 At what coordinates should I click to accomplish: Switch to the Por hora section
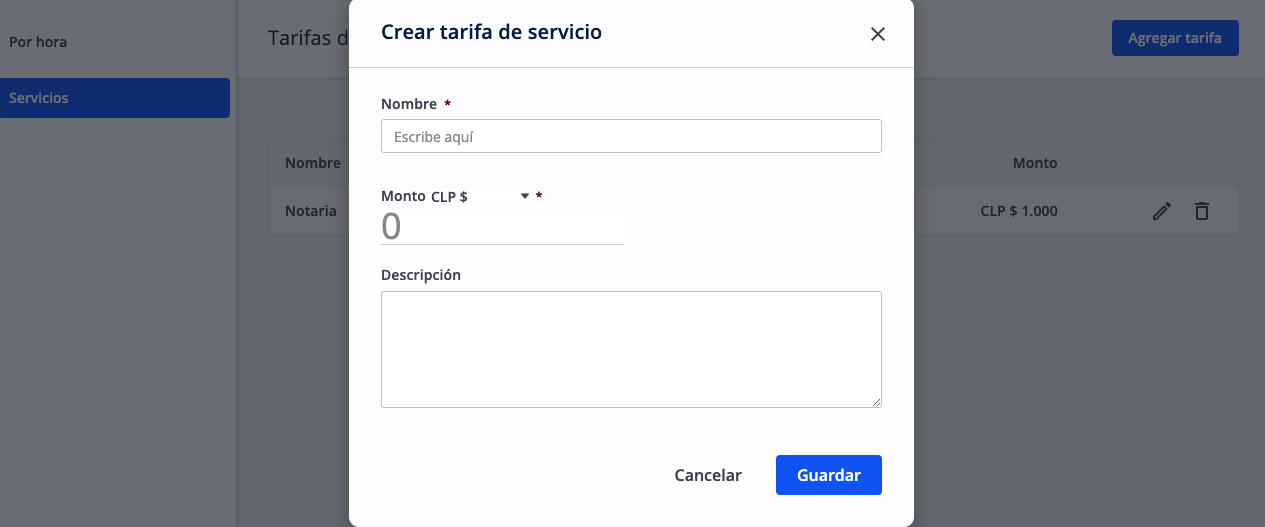click(x=38, y=42)
